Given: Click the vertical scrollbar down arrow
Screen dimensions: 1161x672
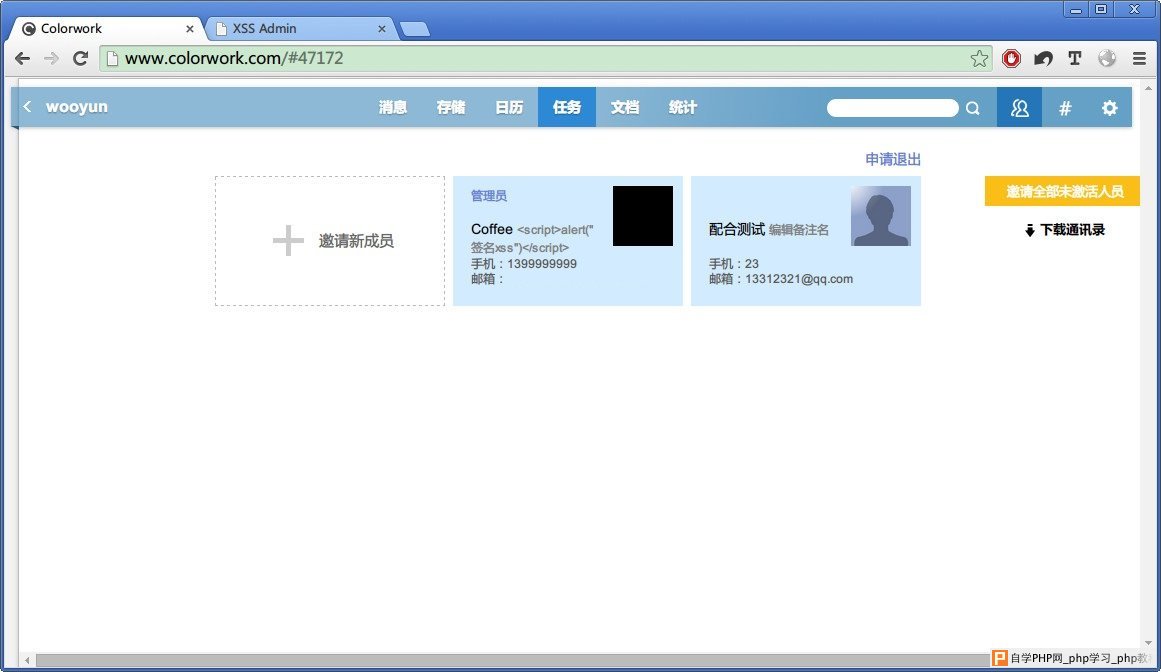Looking at the screenshot, I should click(1148, 643).
